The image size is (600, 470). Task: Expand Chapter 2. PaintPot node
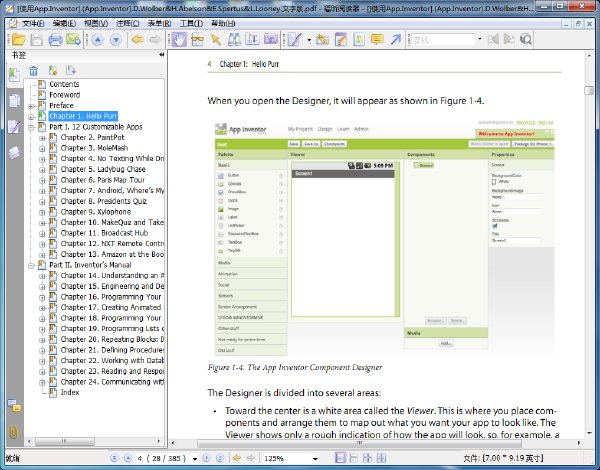coord(42,138)
